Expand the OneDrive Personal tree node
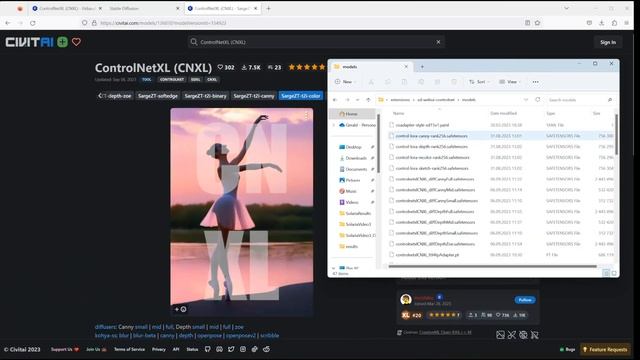This screenshot has width=640, height=360. pyautogui.click(x=334, y=125)
